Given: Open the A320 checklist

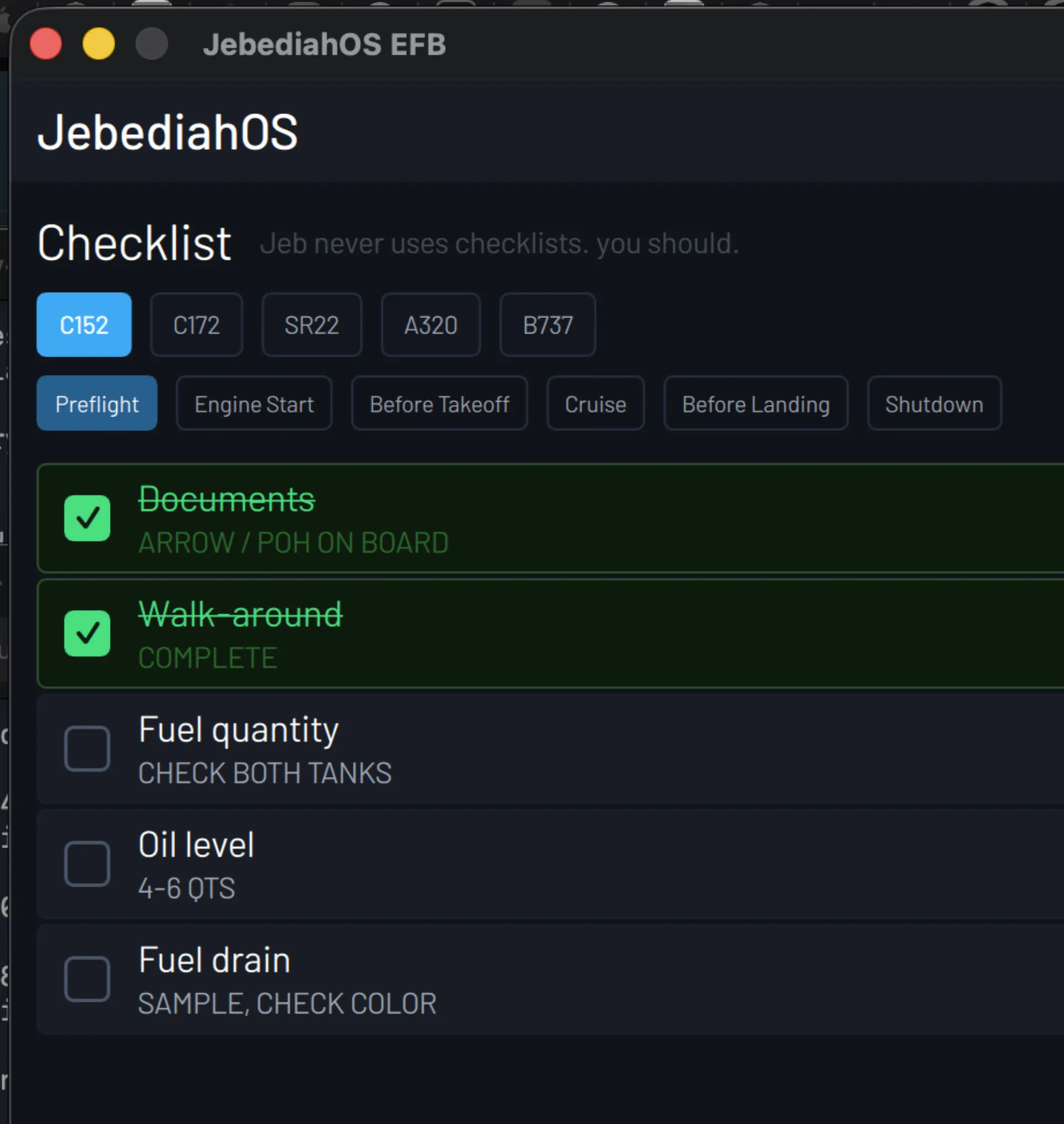Looking at the screenshot, I should point(431,325).
